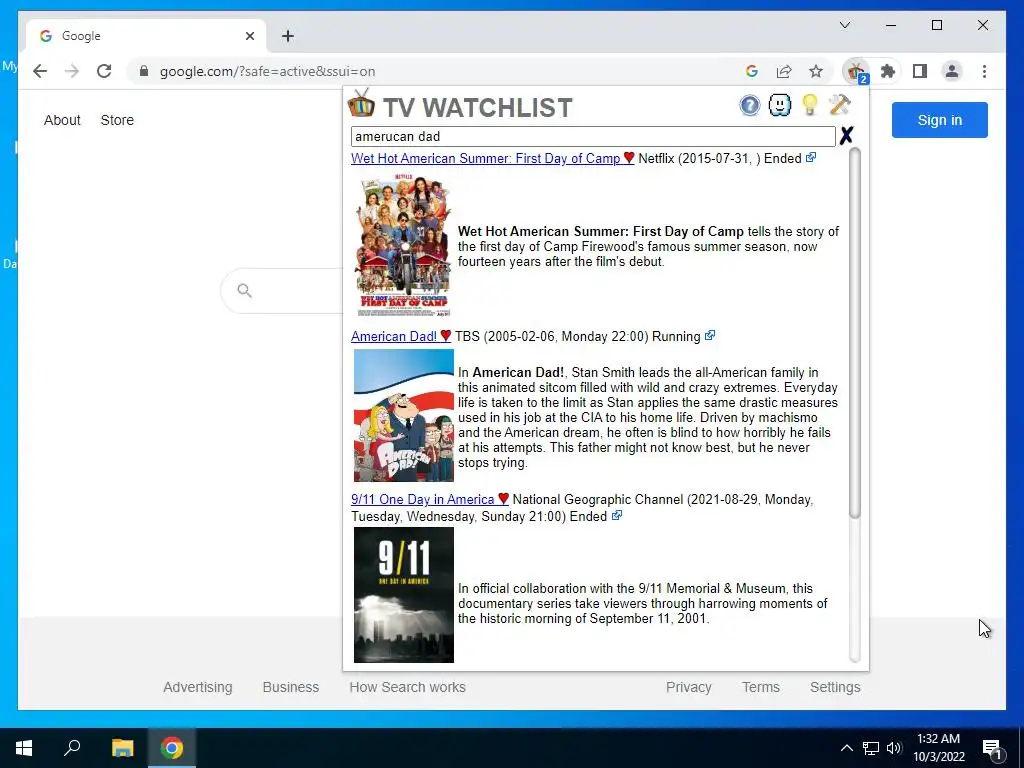Open Chrome extensions puzzle icon
Viewport: 1024px width, 768px height.
(x=888, y=71)
